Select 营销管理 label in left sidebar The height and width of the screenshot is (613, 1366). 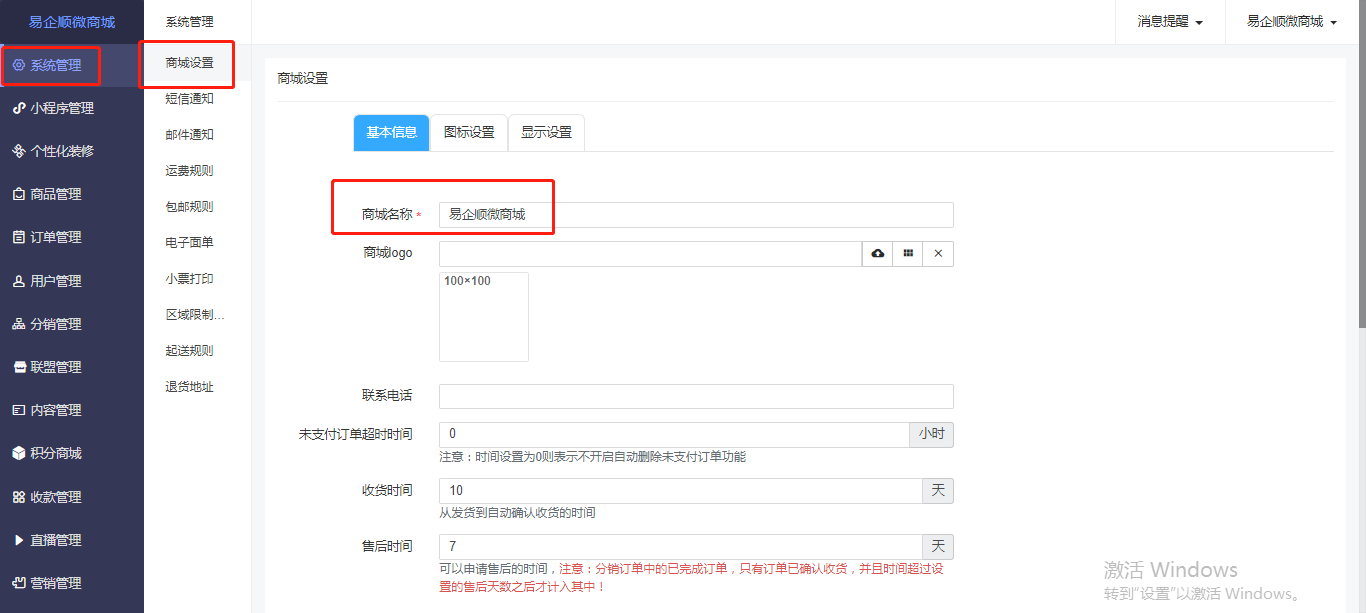(56, 583)
